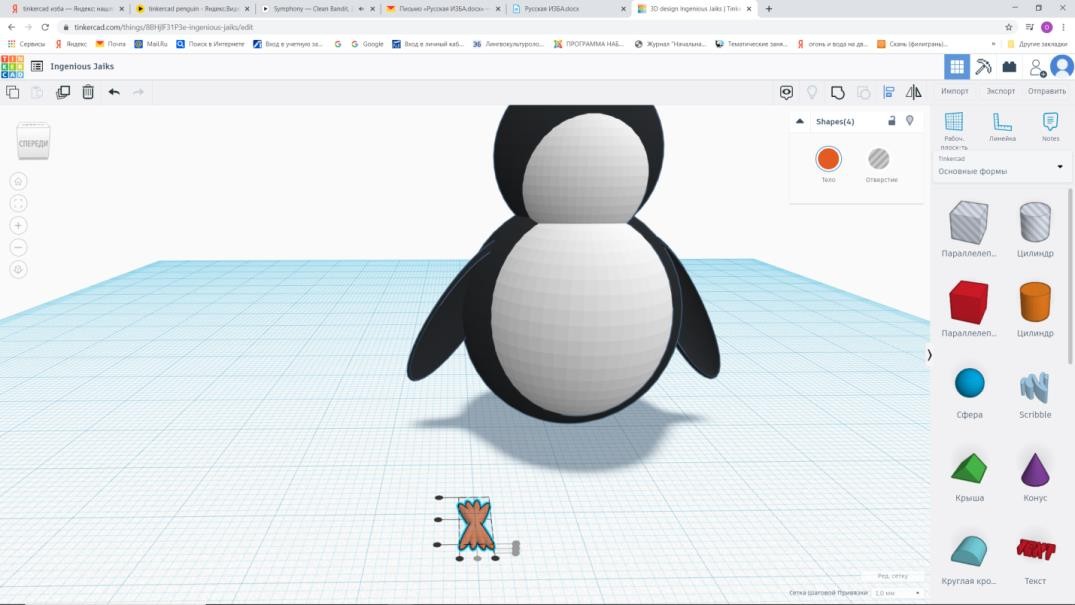Switch to the Русская ИЗБА.docx tab

point(568,9)
